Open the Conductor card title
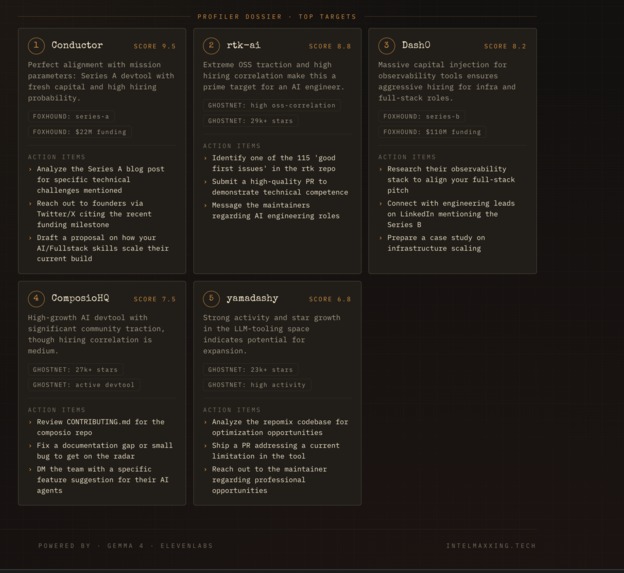 coord(77,45)
